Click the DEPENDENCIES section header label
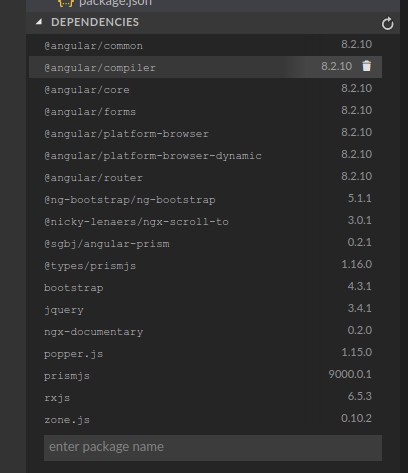Image resolution: width=408 pixels, height=473 pixels. pyautogui.click(x=95, y=22)
